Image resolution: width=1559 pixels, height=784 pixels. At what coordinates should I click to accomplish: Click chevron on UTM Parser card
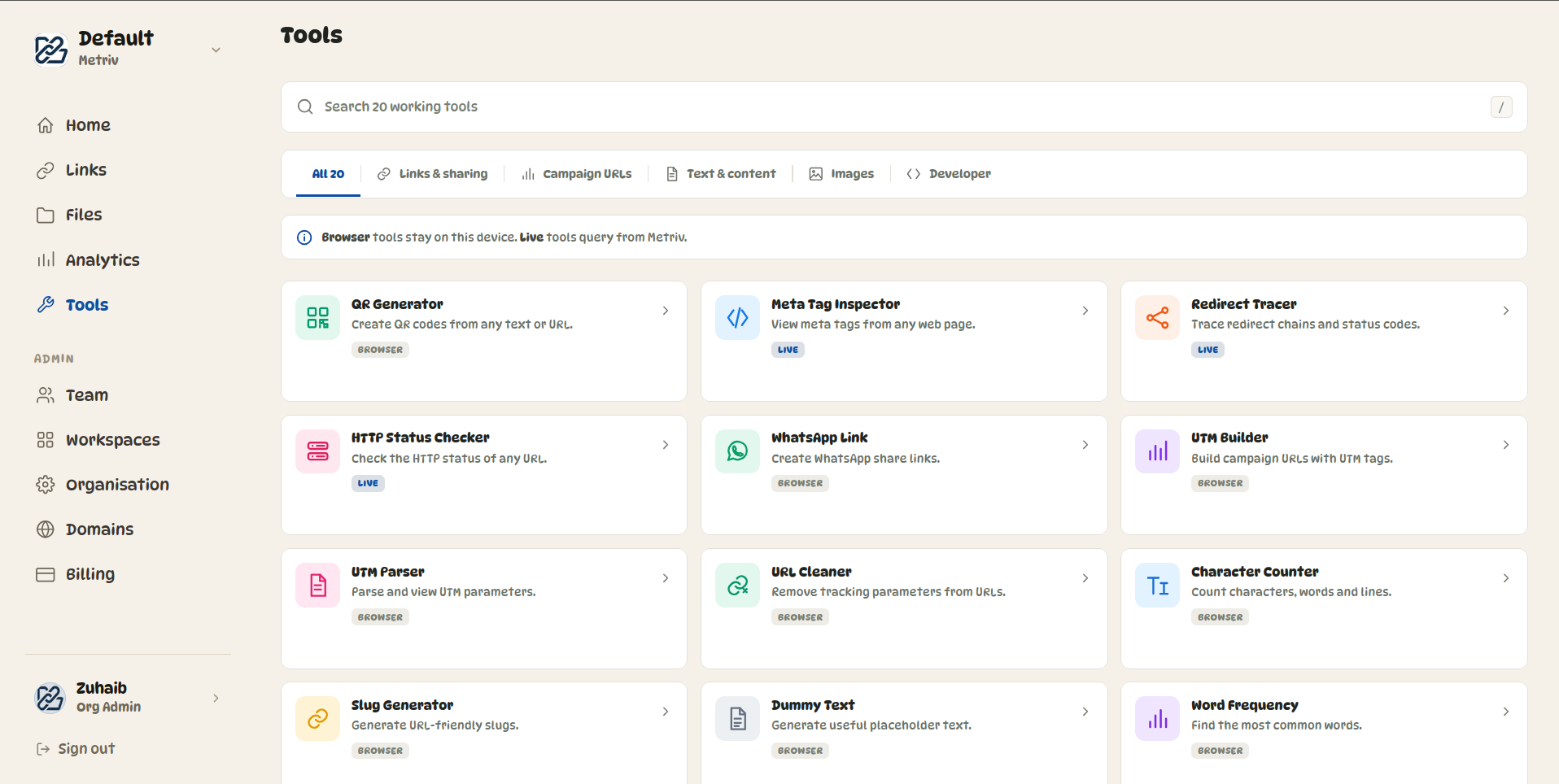point(666,578)
